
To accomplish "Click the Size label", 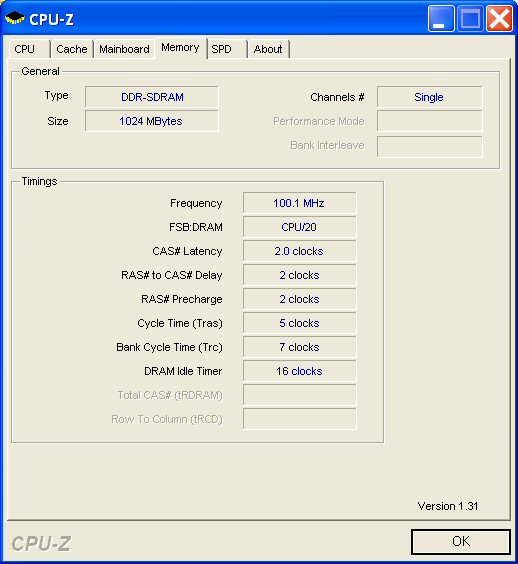I will (x=58, y=121).
